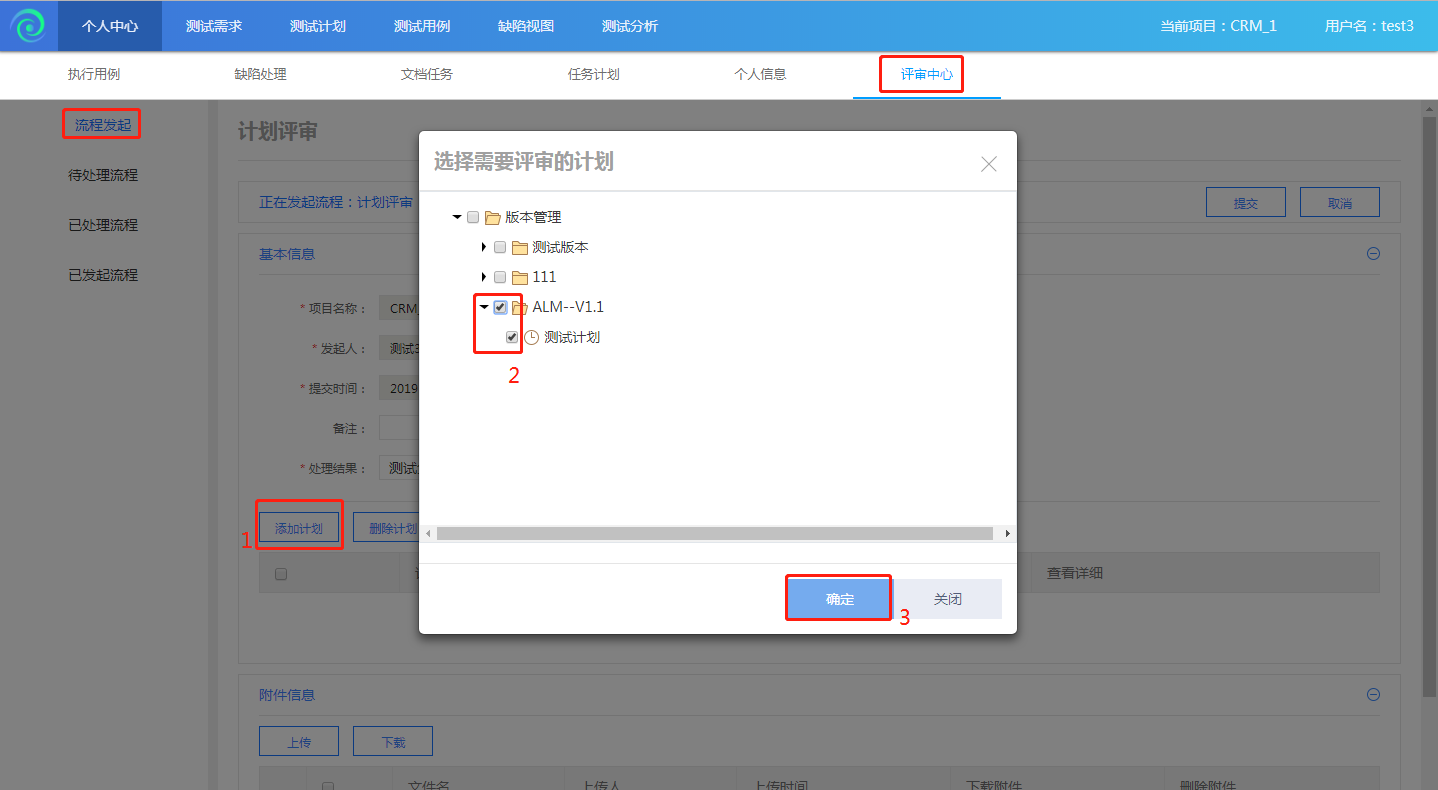Screen dimensions: 1438x790
Task: Close the plan selection dialog with X
Action: click(x=988, y=164)
